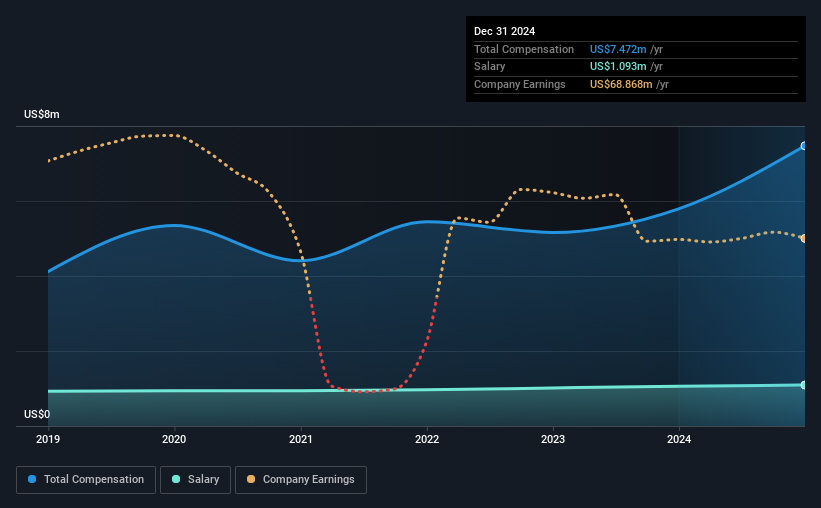This screenshot has width=821, height=508.
Task: Click the orange Company Earnings legend dot
Action: coord(251,479)
